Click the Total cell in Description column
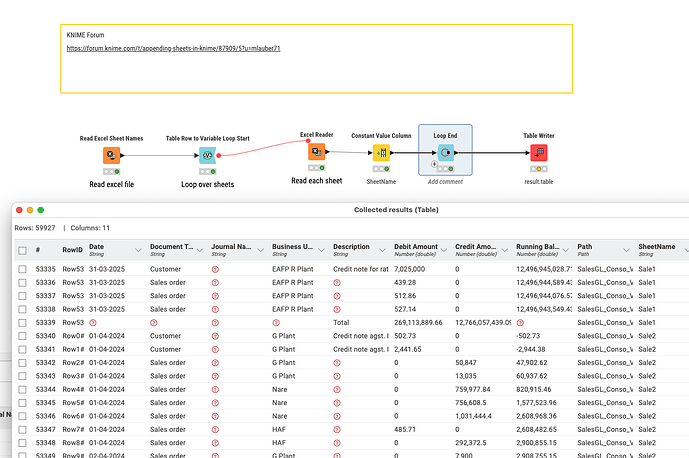This screenshot has height=458, width=689. [x=341, y=323]
